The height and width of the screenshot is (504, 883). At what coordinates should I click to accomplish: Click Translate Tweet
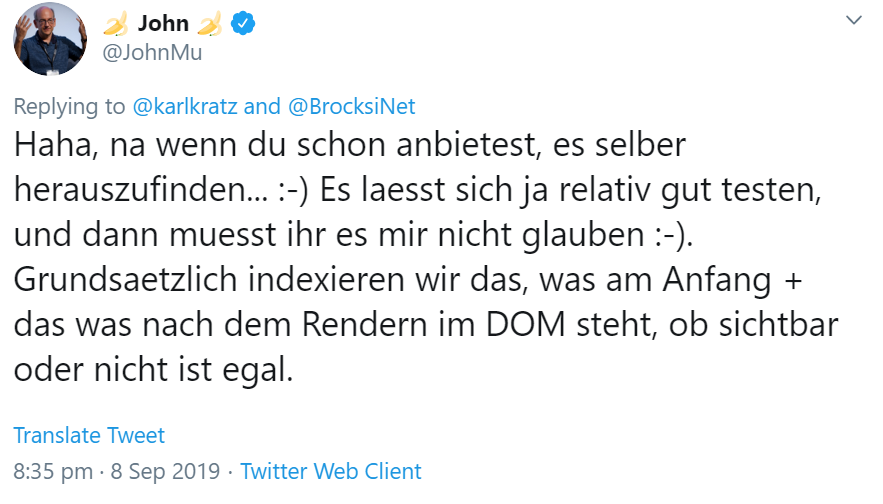(x=89, y=435)
